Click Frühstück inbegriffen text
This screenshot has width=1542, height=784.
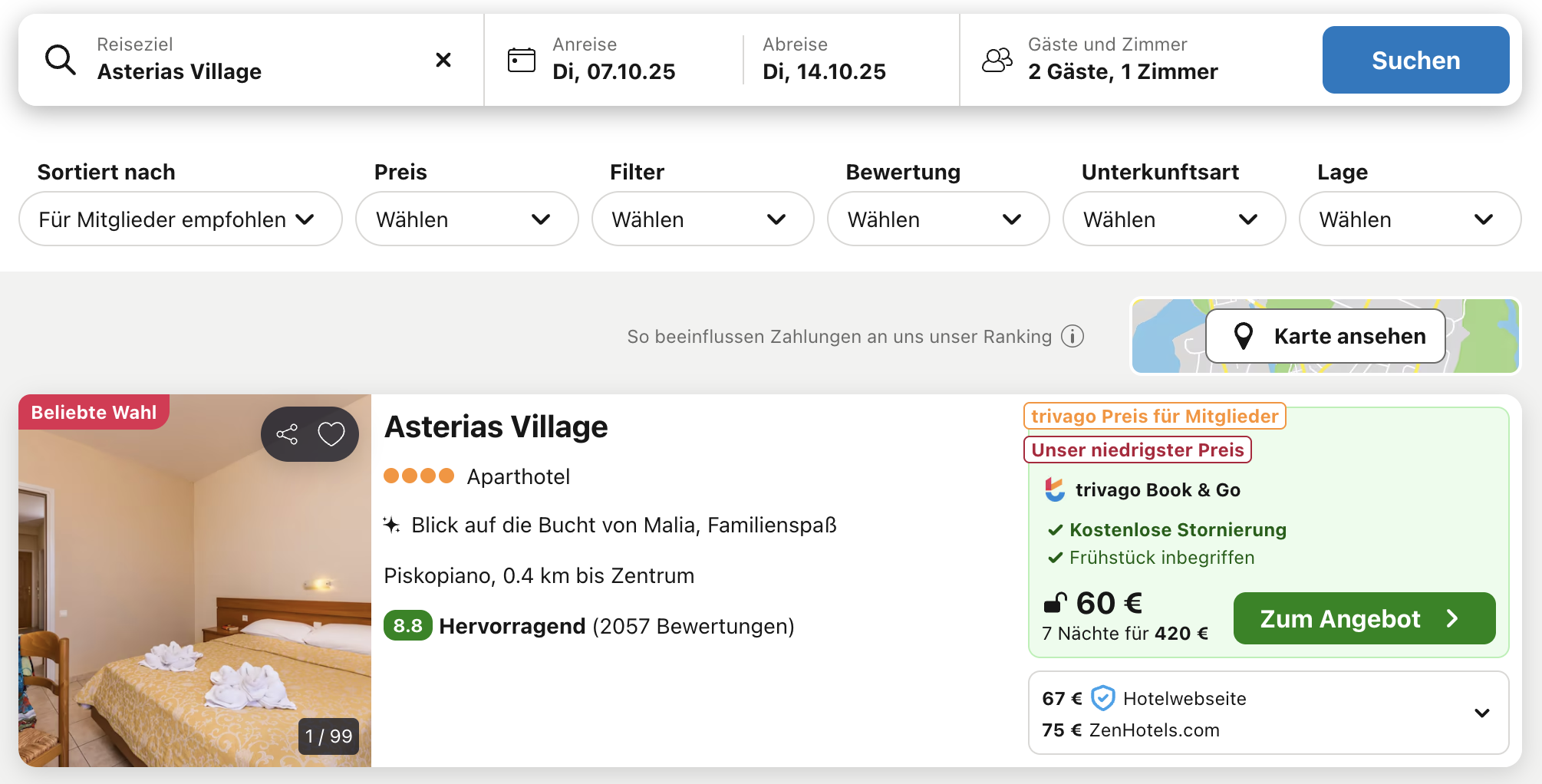click(x=1161, y=557)
